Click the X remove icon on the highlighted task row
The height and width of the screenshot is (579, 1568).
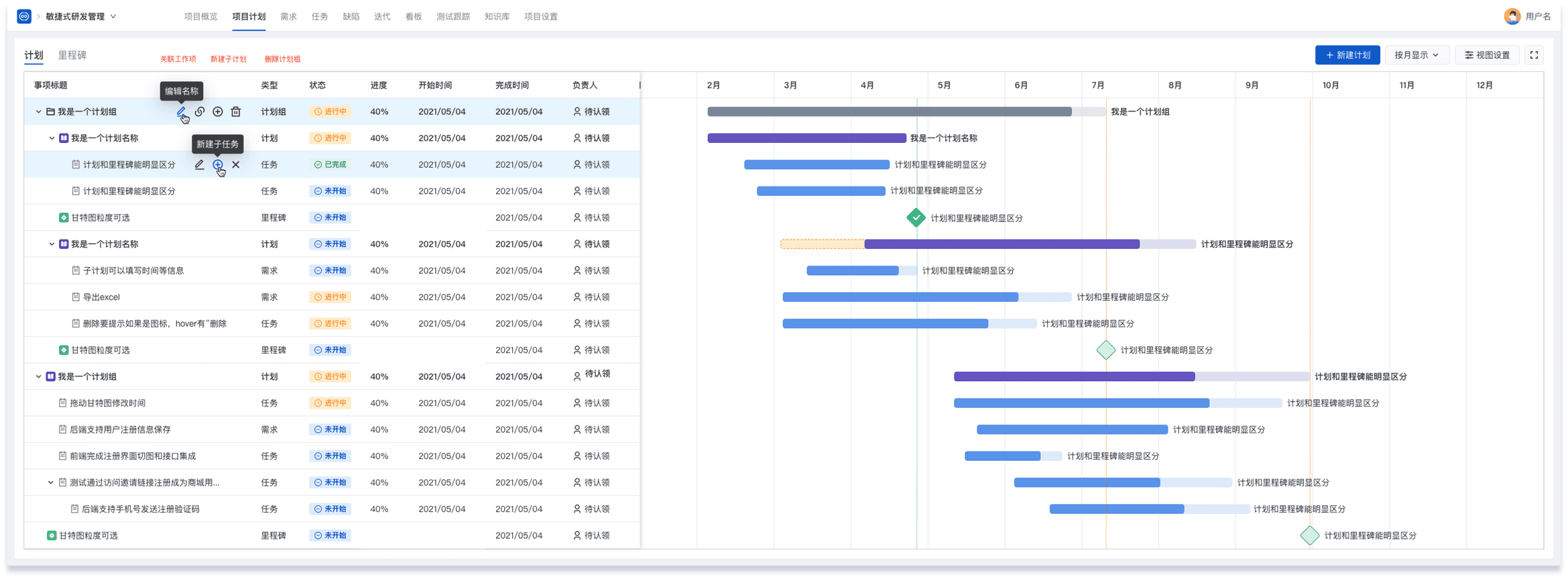coord(236,164)
